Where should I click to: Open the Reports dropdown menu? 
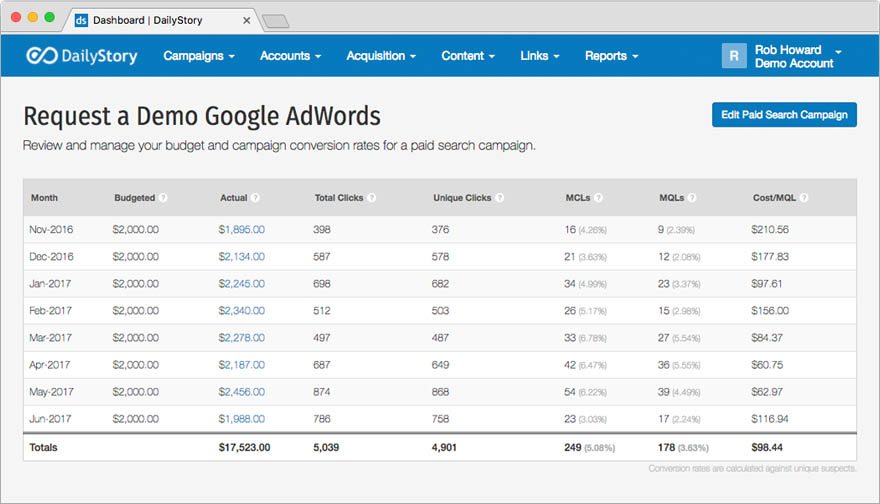click(611, 56)
